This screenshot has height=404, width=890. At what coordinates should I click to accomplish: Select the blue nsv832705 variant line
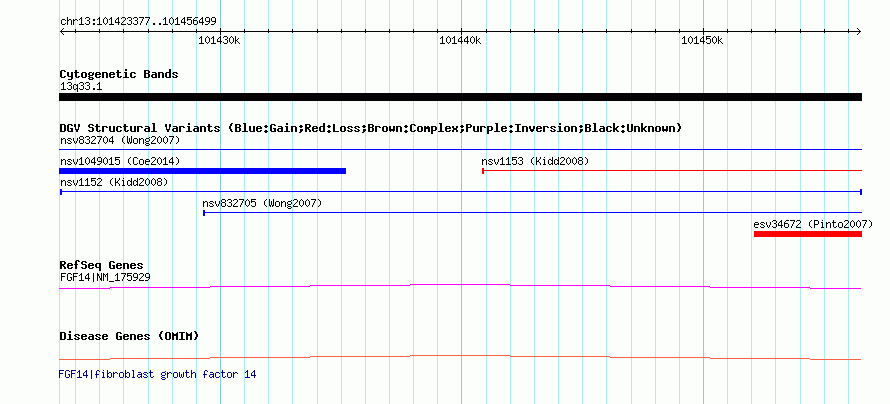pyautogui.click(x=532, y=213)
